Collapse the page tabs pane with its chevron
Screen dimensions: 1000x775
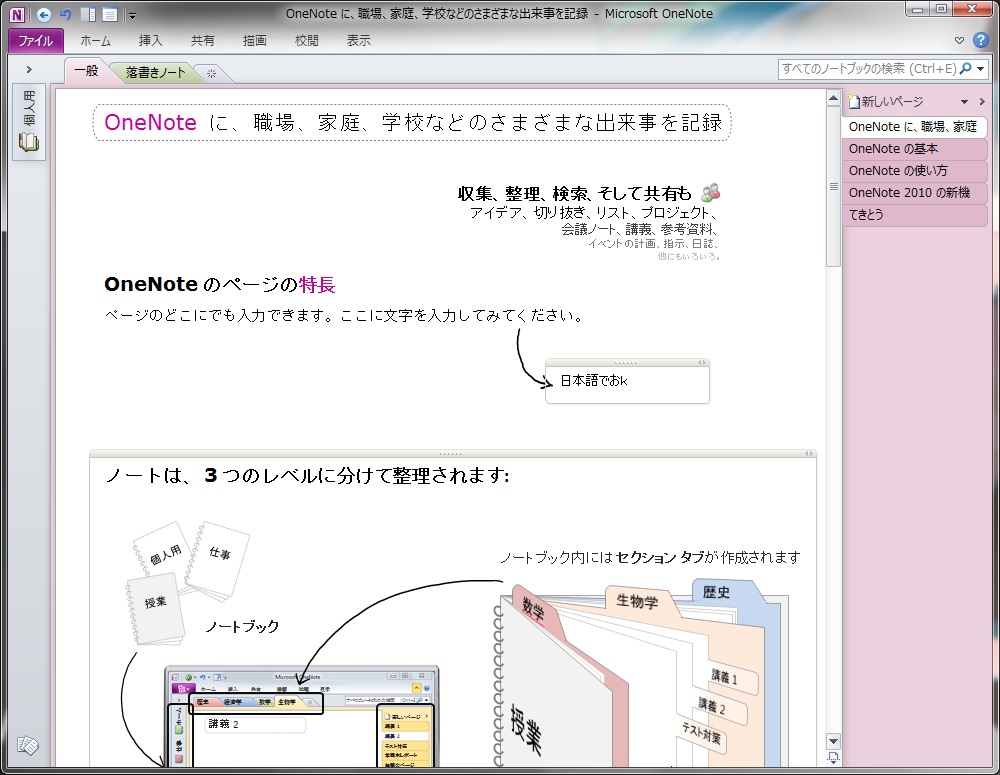click(x=982, y=102)
